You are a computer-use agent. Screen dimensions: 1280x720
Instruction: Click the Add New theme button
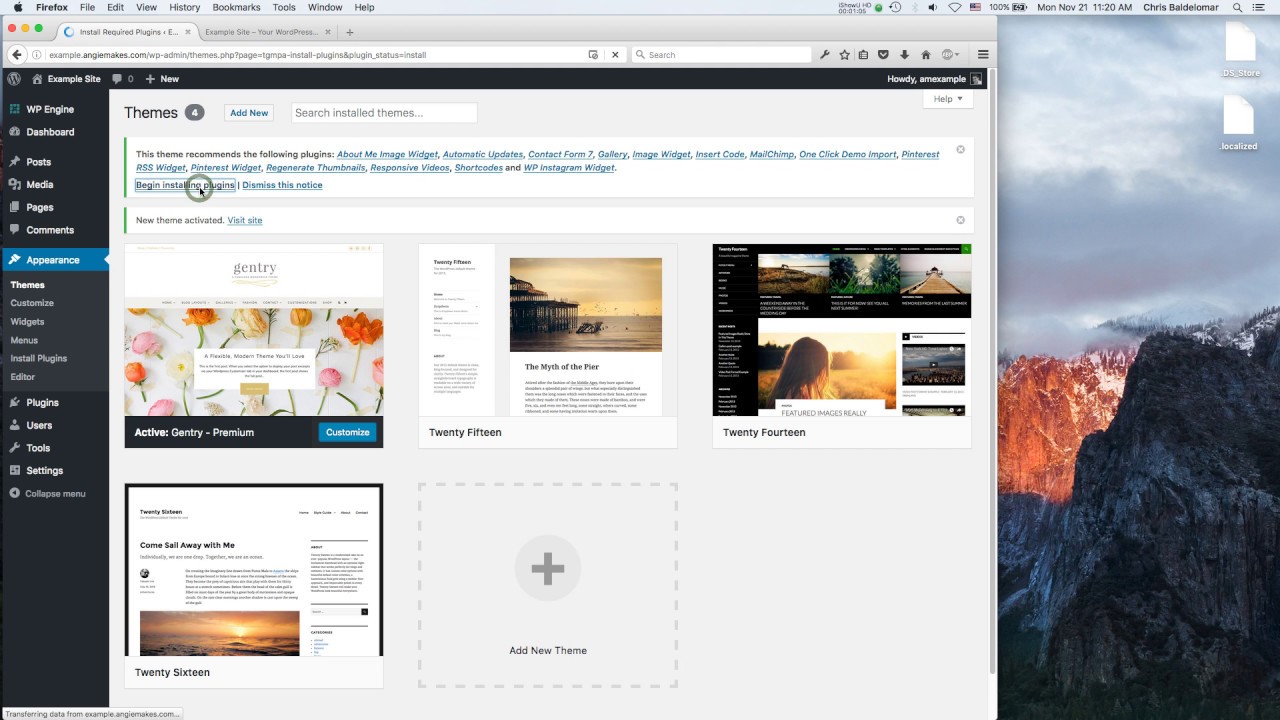pos(249,113)
